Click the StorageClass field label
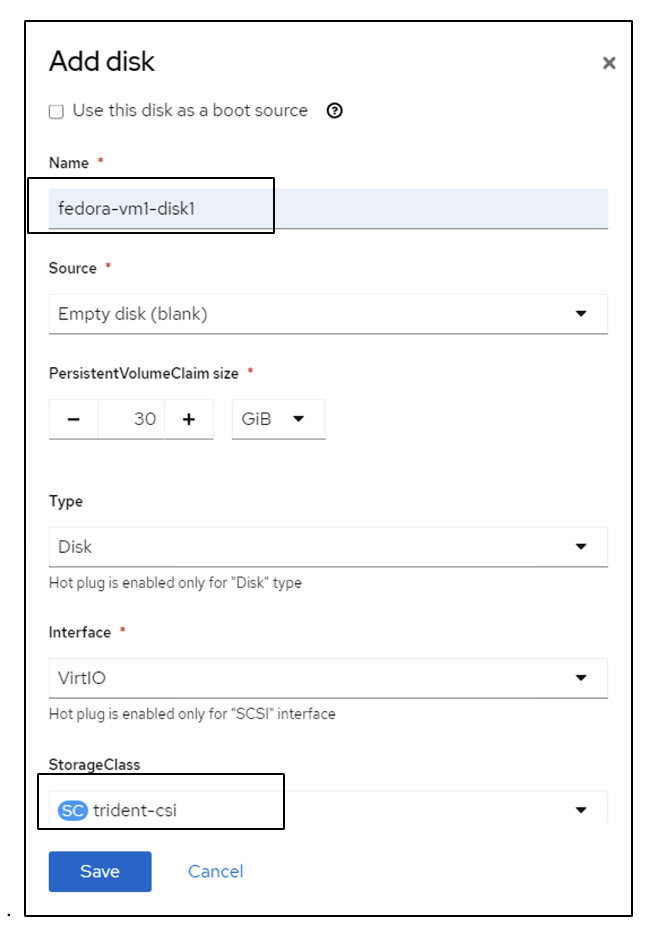 point(94,764)
